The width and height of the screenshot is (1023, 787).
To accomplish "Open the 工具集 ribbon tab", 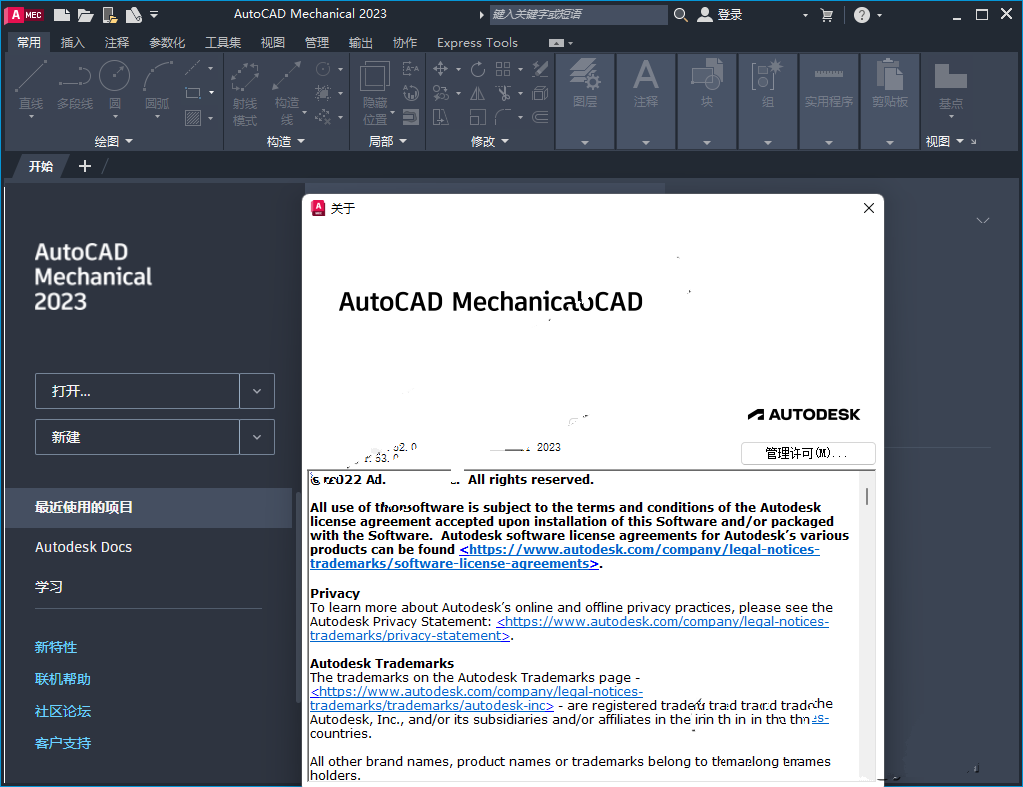I will click(223, 42).
